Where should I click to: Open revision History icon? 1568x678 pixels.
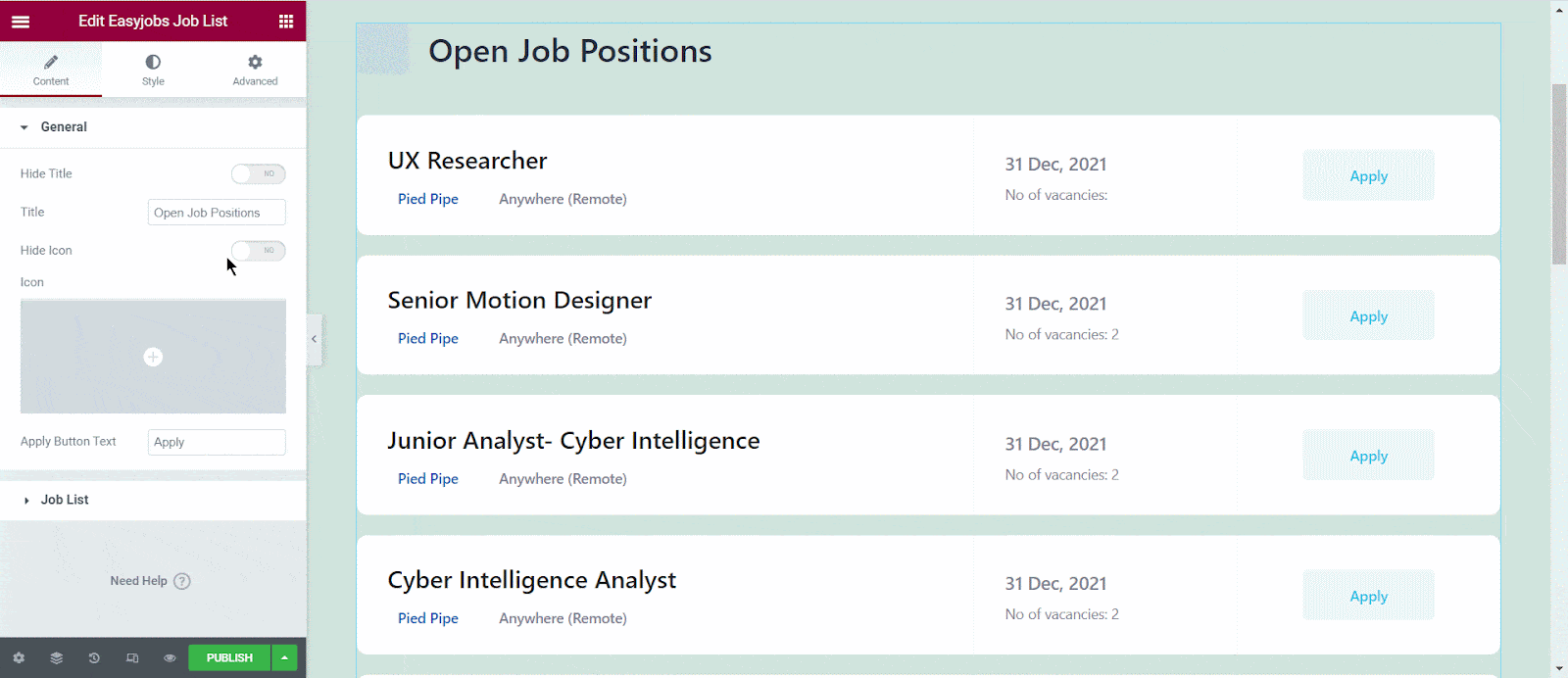point(93,657)
